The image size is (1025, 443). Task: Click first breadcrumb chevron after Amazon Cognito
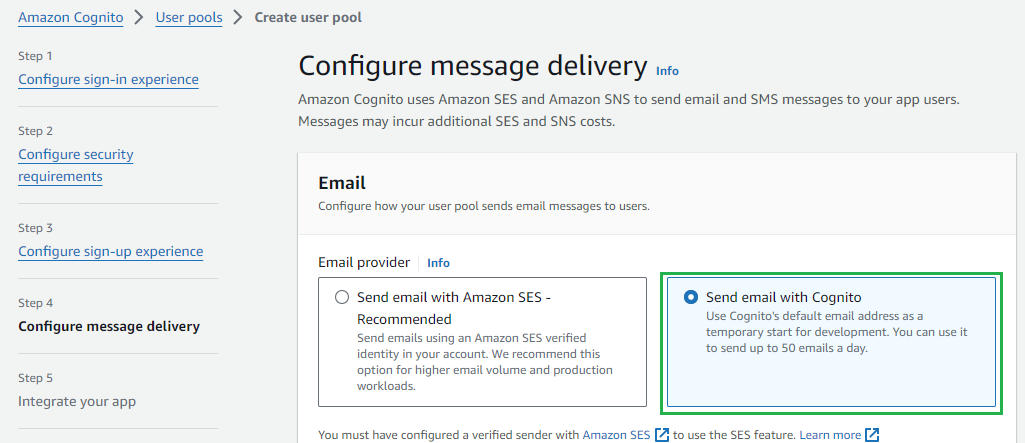click(139, 18)
